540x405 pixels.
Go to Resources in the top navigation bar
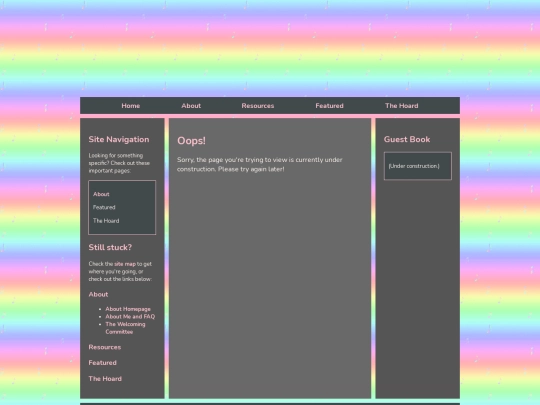pos(258,106)
